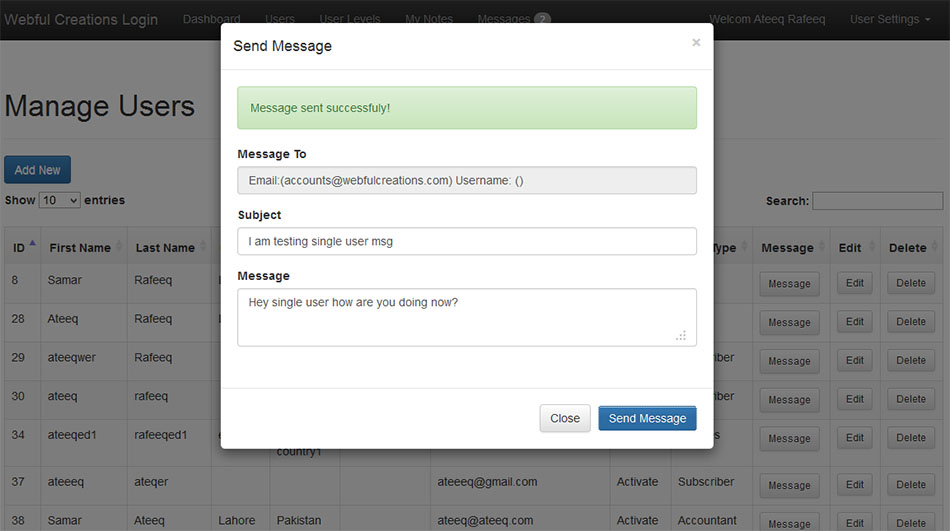Image resolution: width=950 pixels, height=531 pixels.
Task: Click Edit for user ID 28
Action: click(854, 322)
